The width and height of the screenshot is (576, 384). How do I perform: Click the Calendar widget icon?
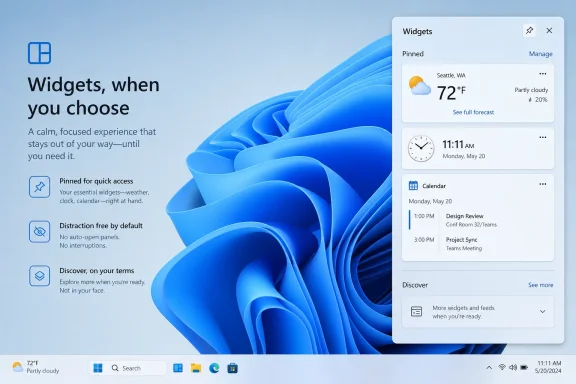[413, 186]
